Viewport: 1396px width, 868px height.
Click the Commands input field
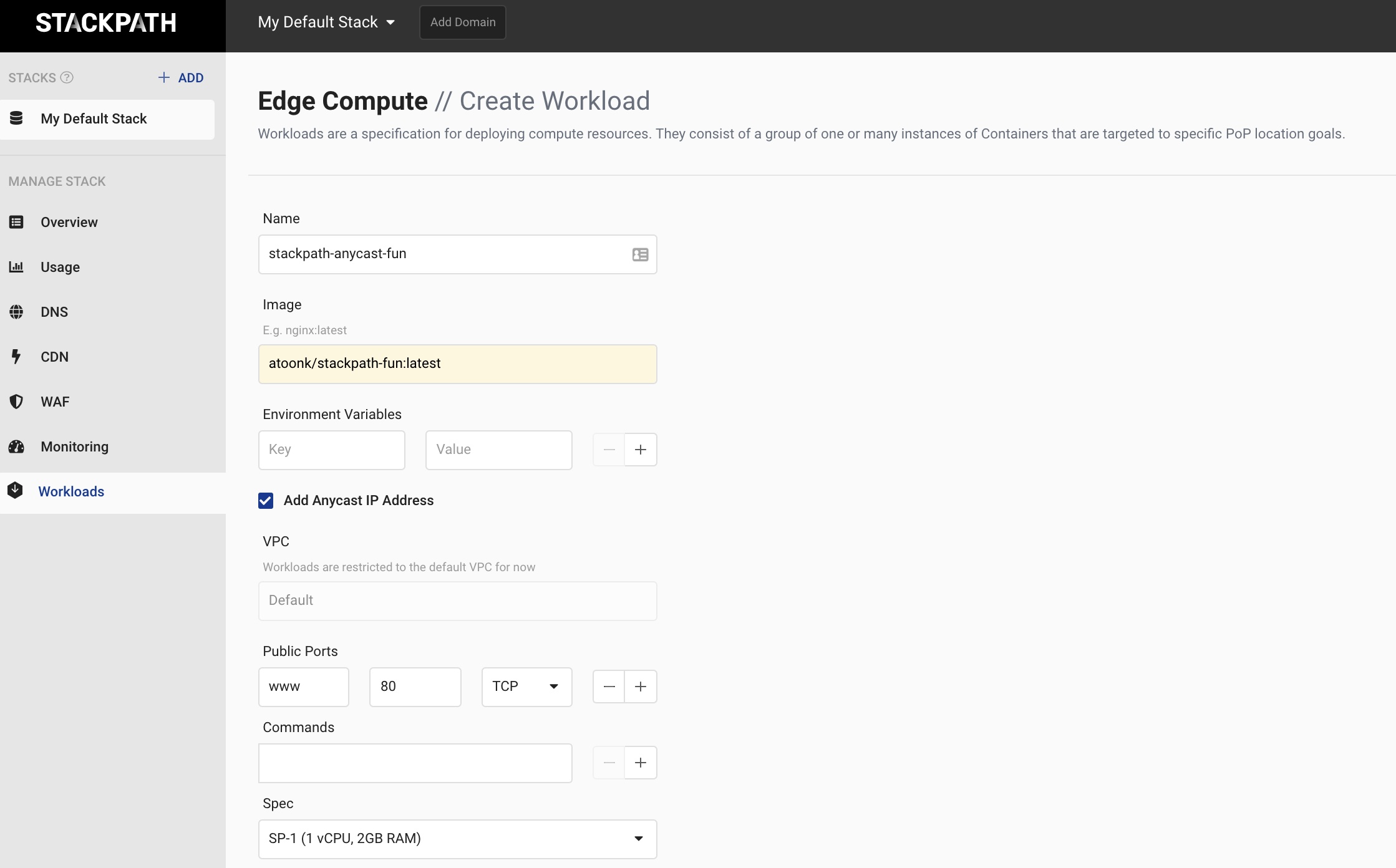(x=415, y=763)
